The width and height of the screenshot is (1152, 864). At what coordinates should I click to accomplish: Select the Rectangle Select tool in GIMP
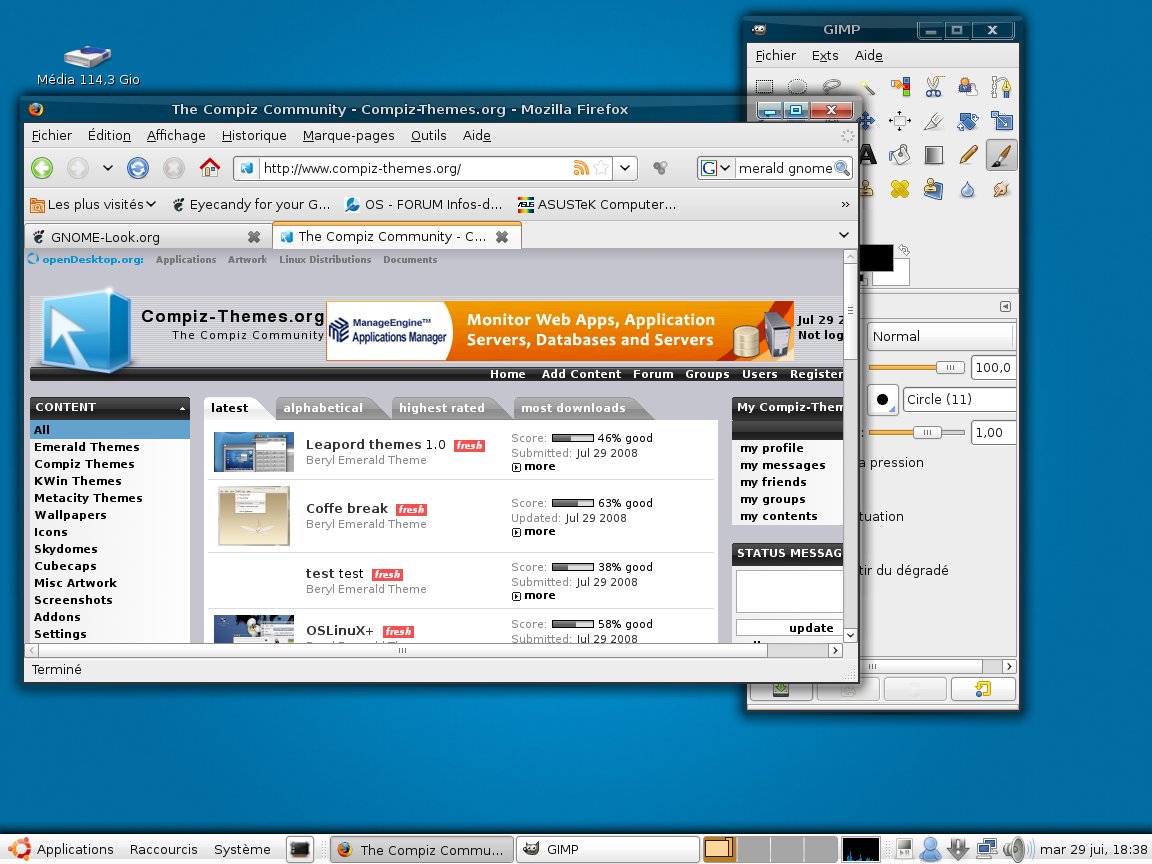coord(764,87)
